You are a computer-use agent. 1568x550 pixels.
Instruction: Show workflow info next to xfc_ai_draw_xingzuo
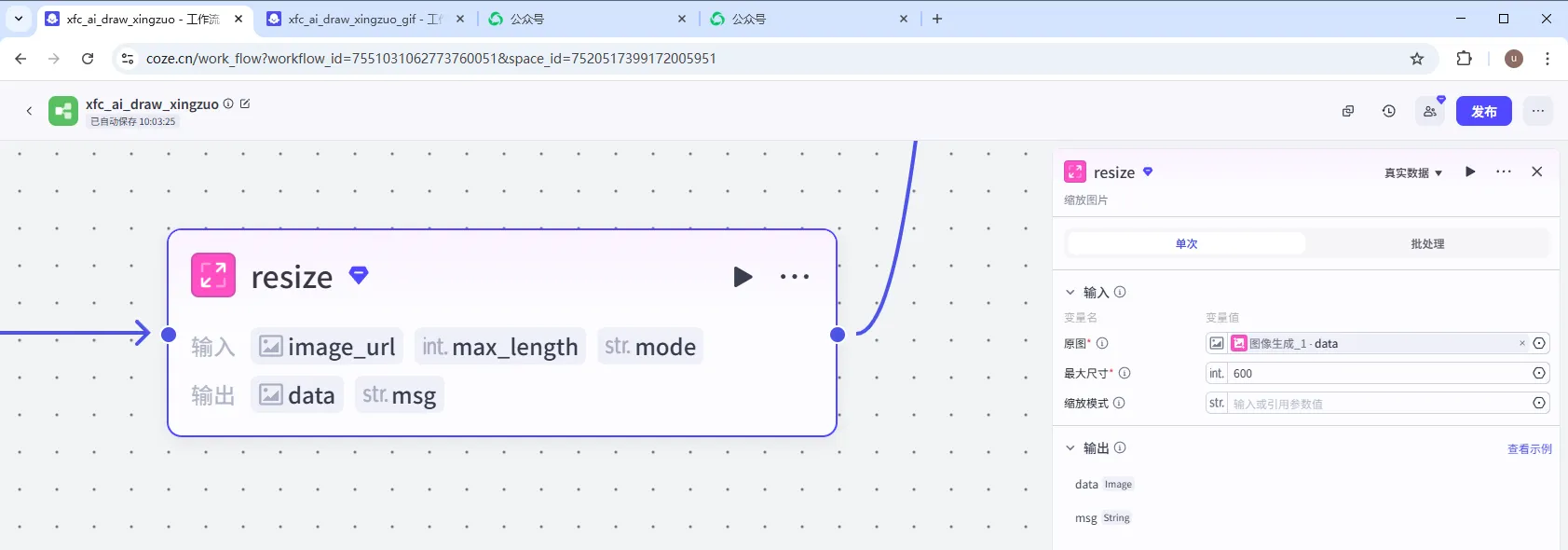[x=228, y=103]
